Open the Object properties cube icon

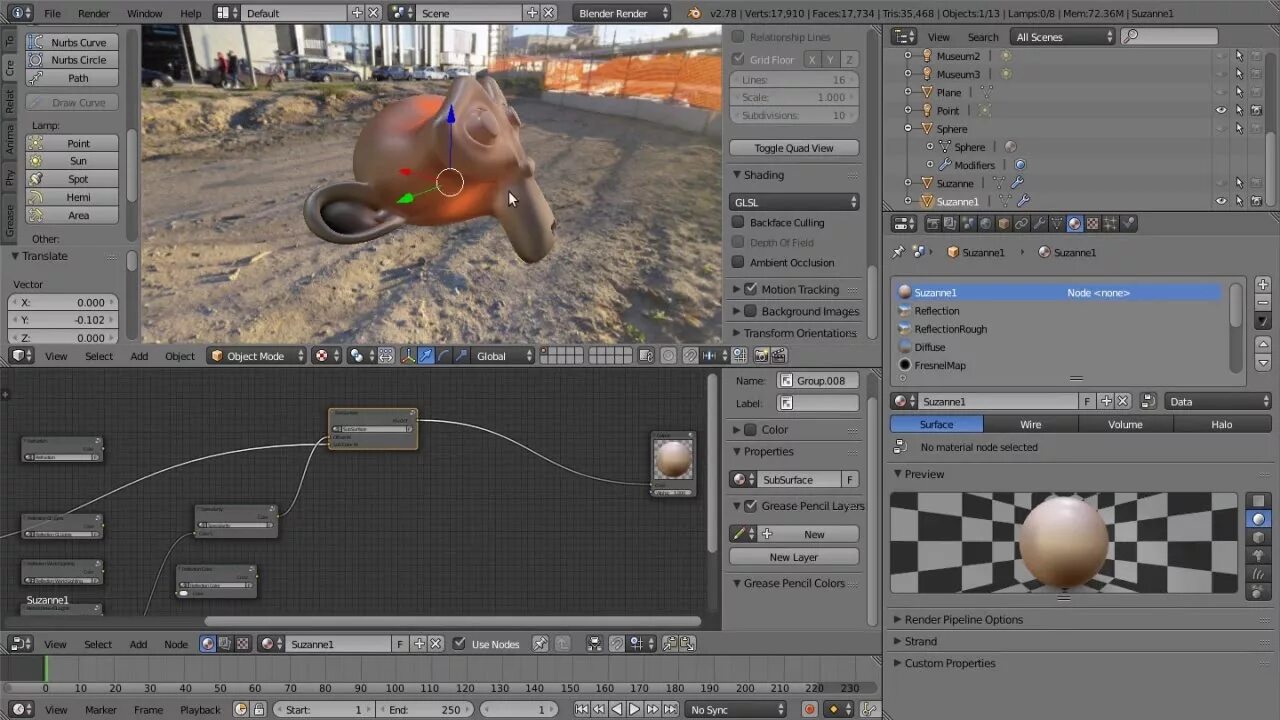1003,224
